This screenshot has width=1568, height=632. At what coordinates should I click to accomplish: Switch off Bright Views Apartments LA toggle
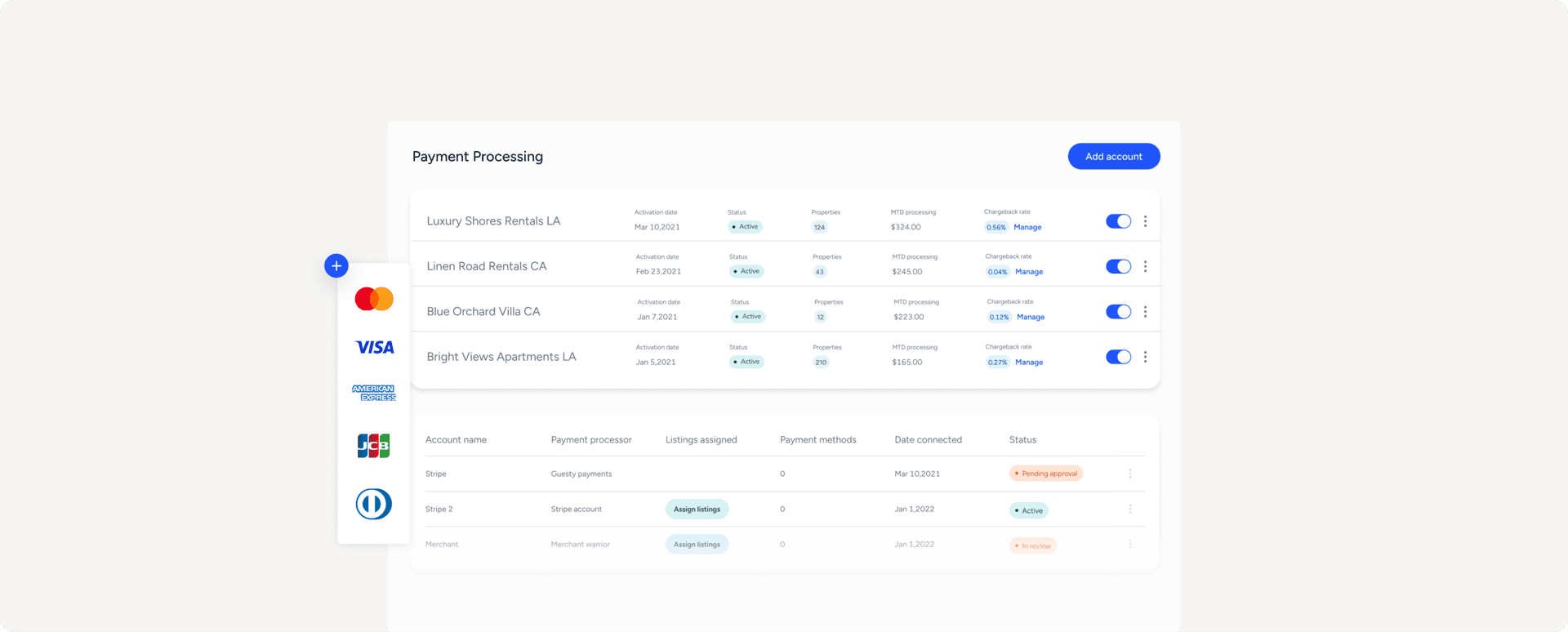(1118, 357)
